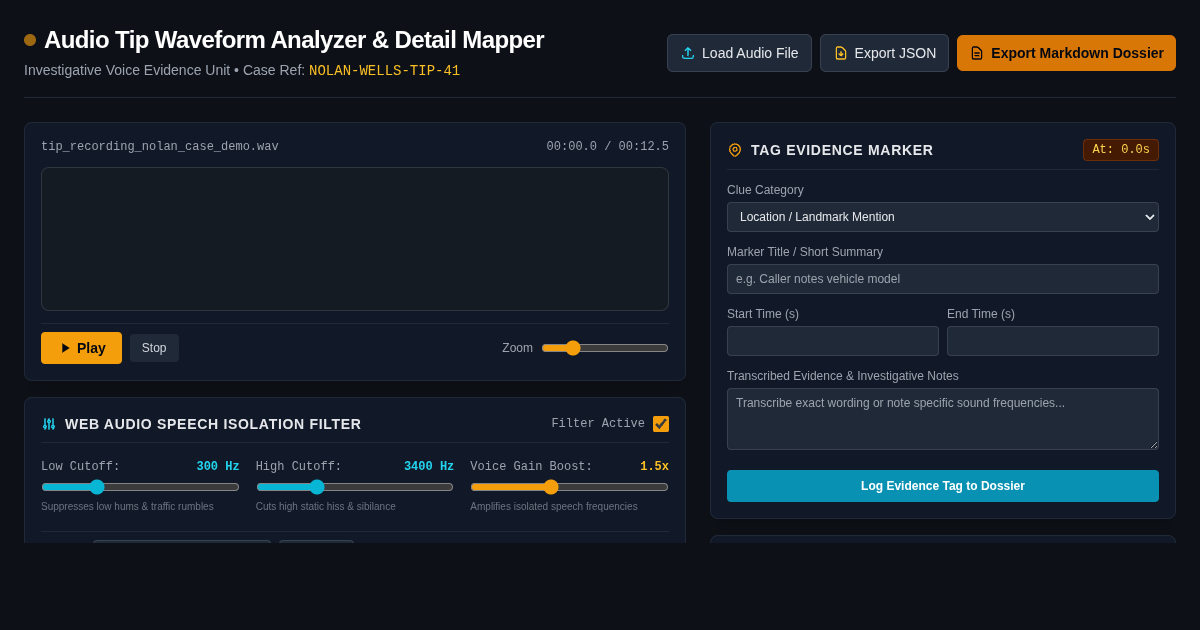Click the Tag Evidence Marker heading
The width and height of the screenshot is (1200, 630).
pyautogui.click(x=842, y=150)
